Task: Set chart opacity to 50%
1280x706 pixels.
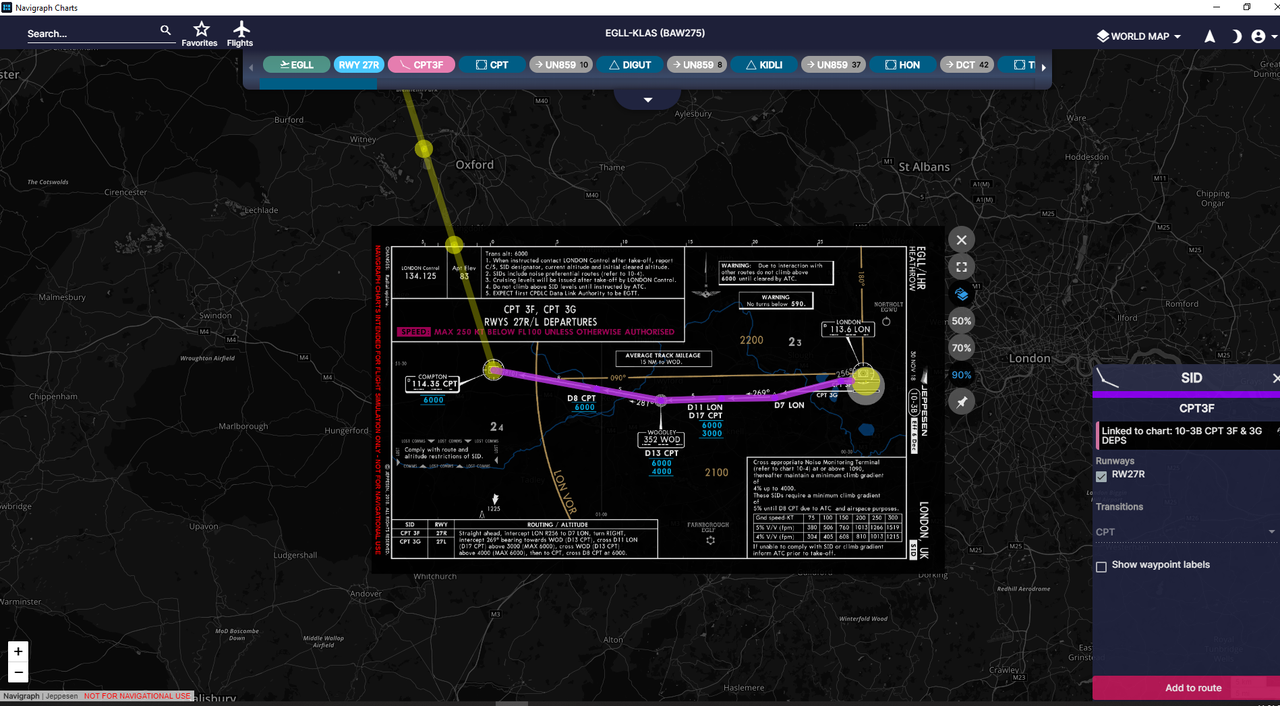Action: point(961,321)
